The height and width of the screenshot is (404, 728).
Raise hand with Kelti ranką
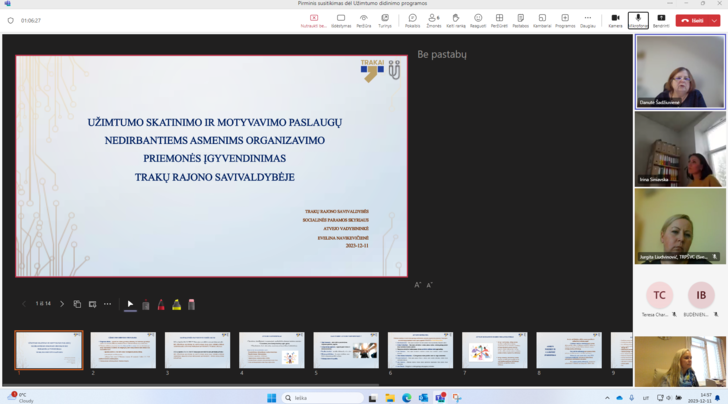[455, 20]
